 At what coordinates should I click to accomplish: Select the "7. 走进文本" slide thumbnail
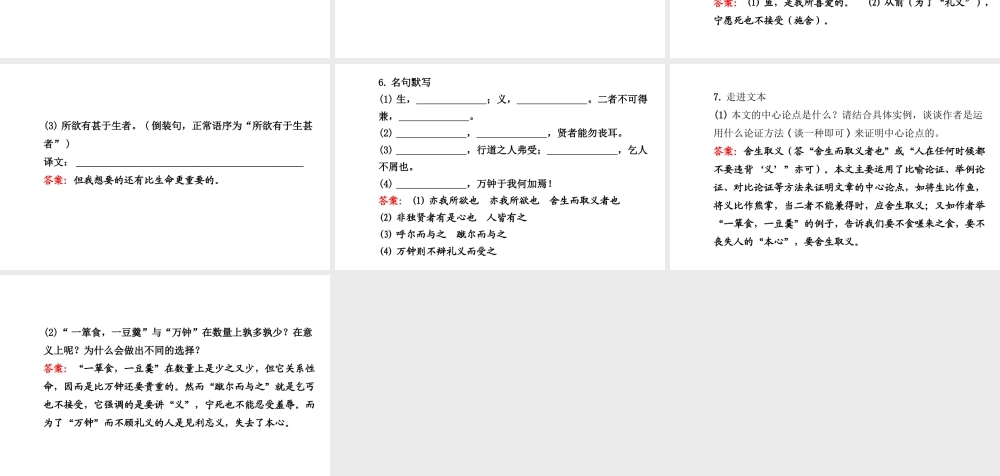coord(834,166)
